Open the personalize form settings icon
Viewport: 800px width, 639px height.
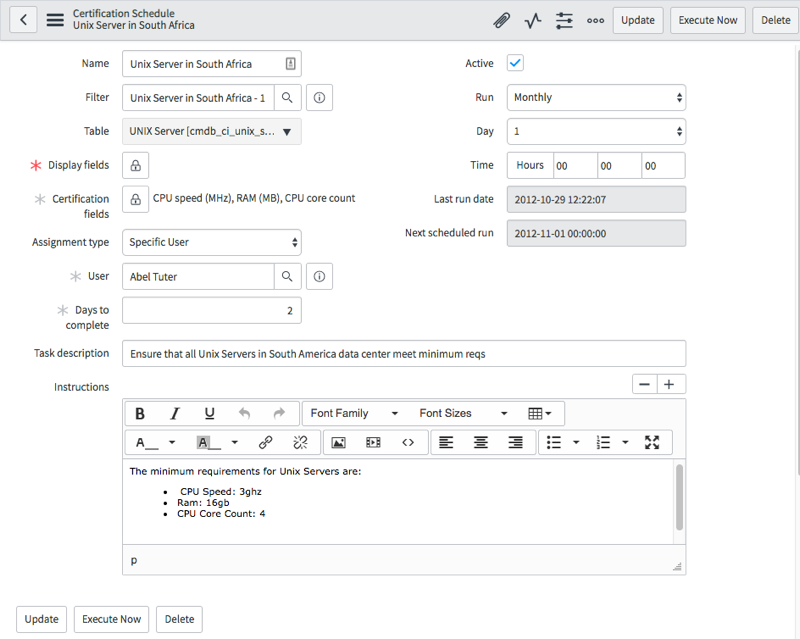564,20
